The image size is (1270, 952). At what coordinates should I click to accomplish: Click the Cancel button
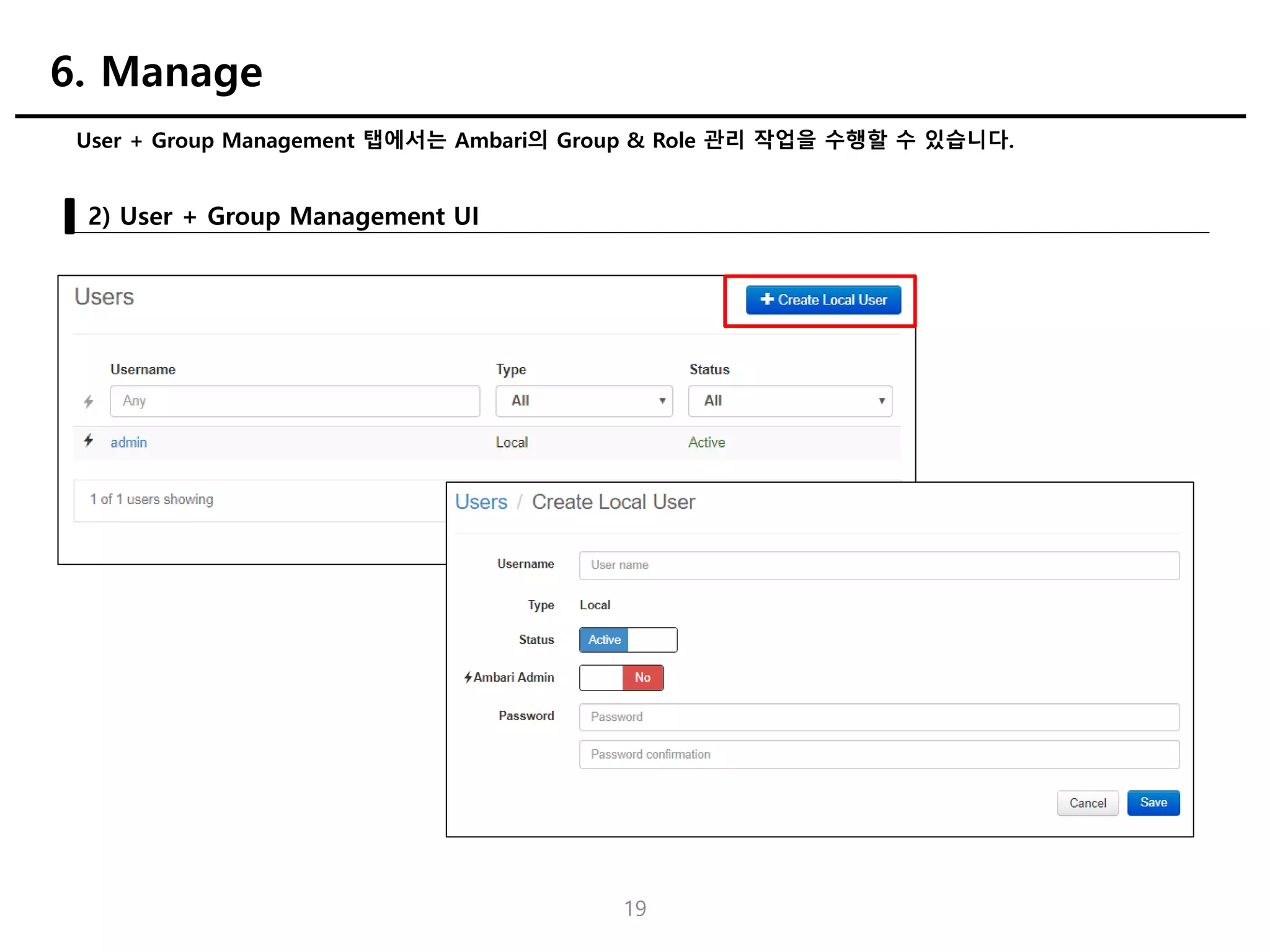[x=1088, y=803]
